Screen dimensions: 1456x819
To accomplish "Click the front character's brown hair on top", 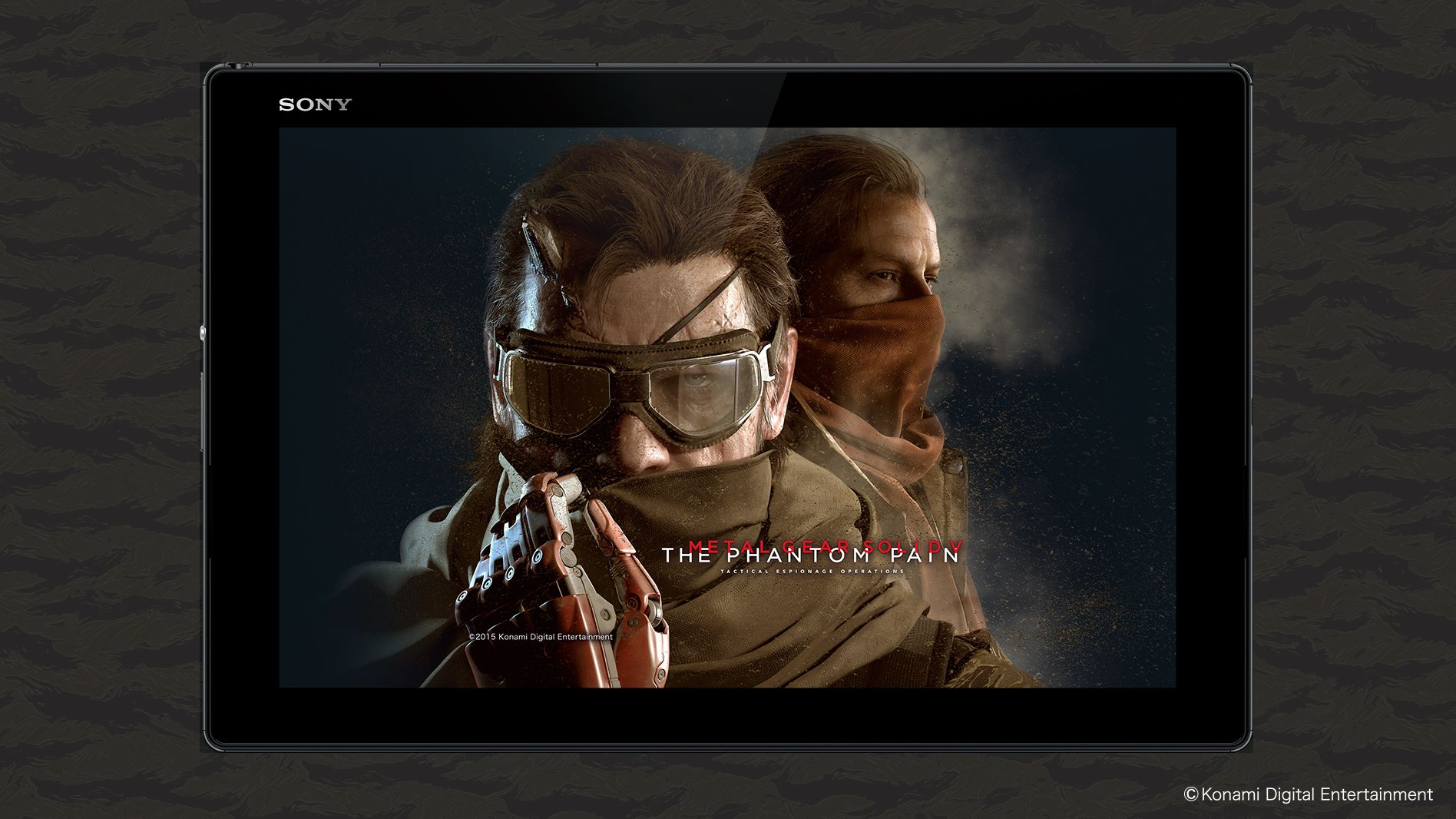I will coord(653,184).
